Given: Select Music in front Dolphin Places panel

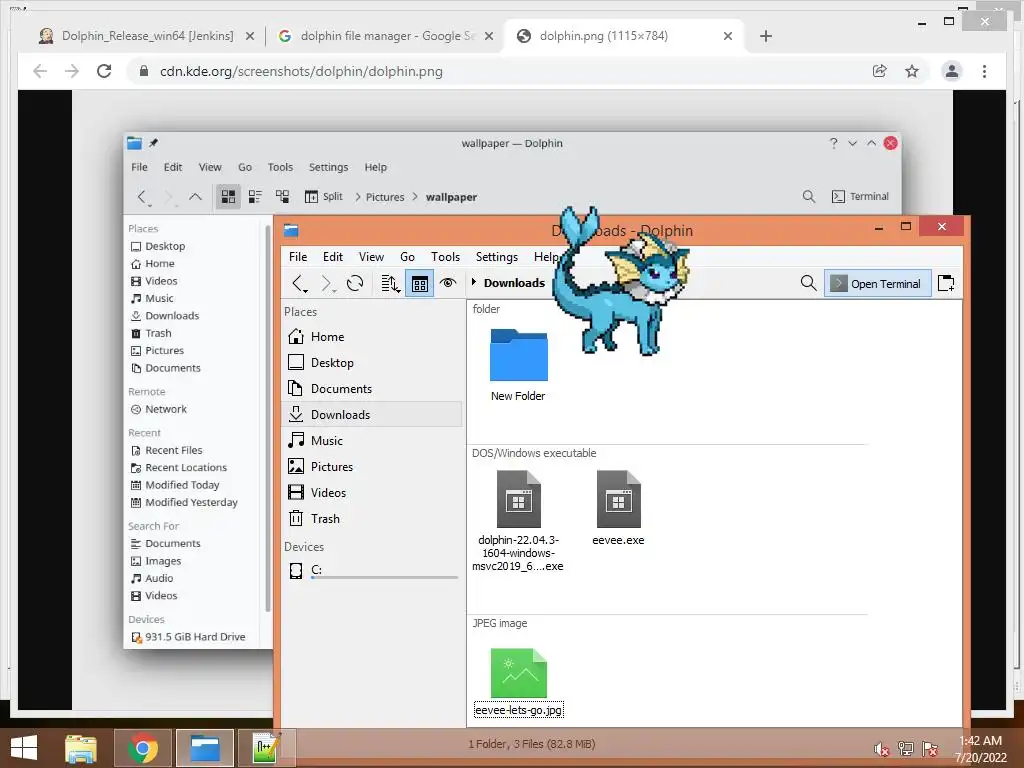Looking at the screenshot, I should [x=372, y=441].
